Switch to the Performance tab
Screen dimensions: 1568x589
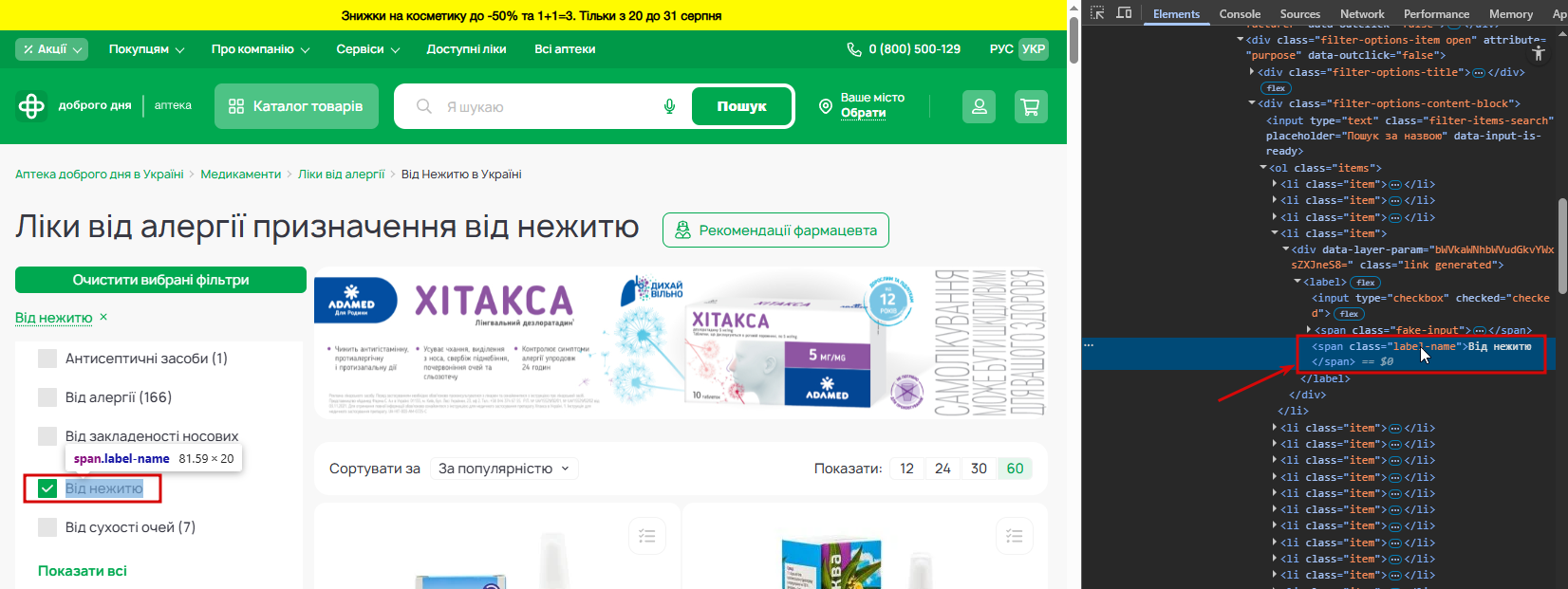(x=1436, y=13)
